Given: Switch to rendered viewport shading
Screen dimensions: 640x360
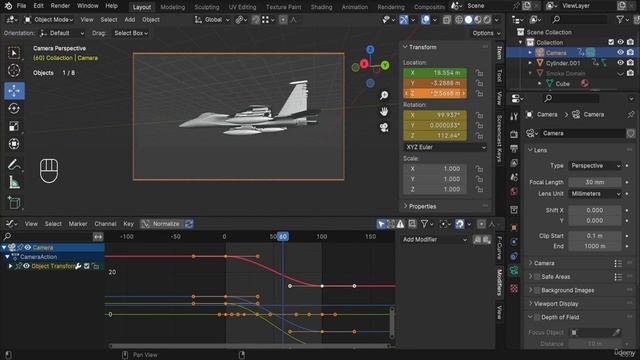Looking at the screenshot, I should click(487, 20).
